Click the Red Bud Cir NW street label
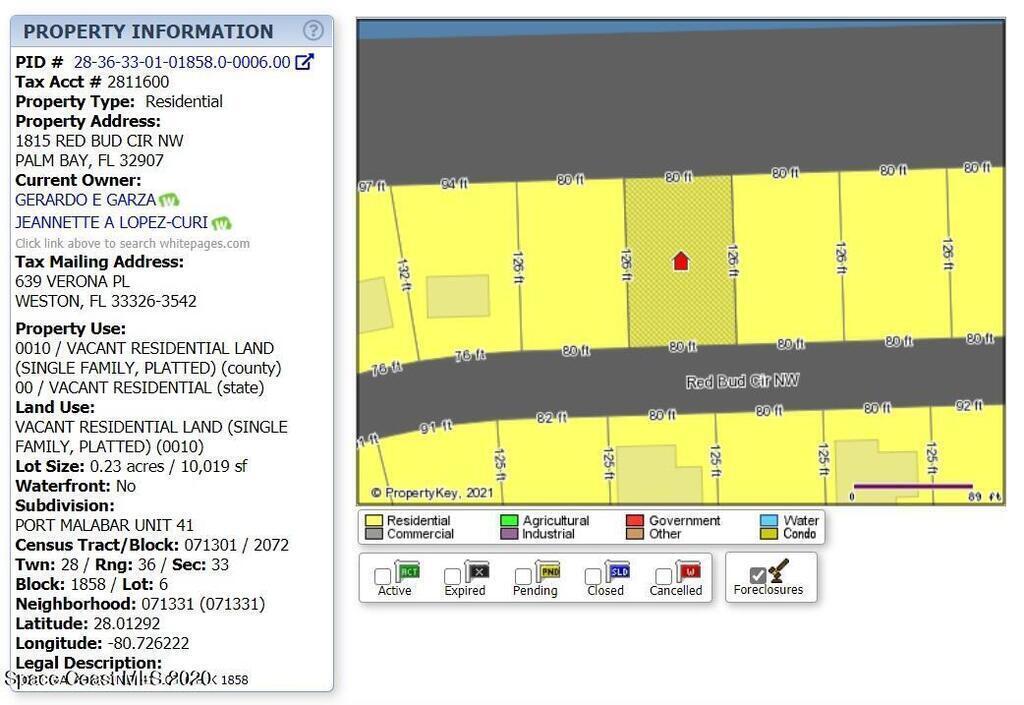This screenshot has width=1024, height=705. (x=742, y=381)
